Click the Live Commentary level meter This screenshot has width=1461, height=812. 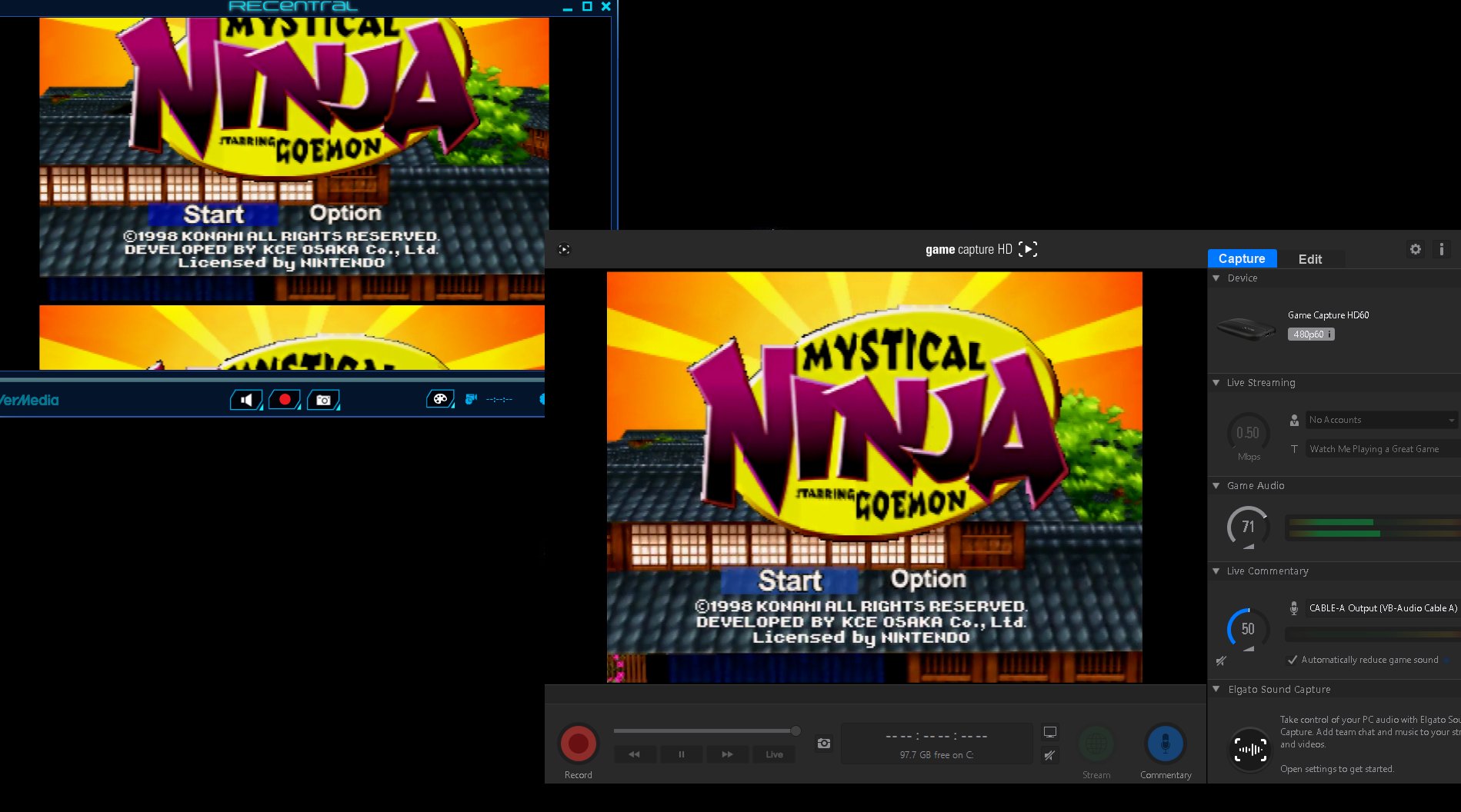pyautogui.click(x=1373, y=634)
